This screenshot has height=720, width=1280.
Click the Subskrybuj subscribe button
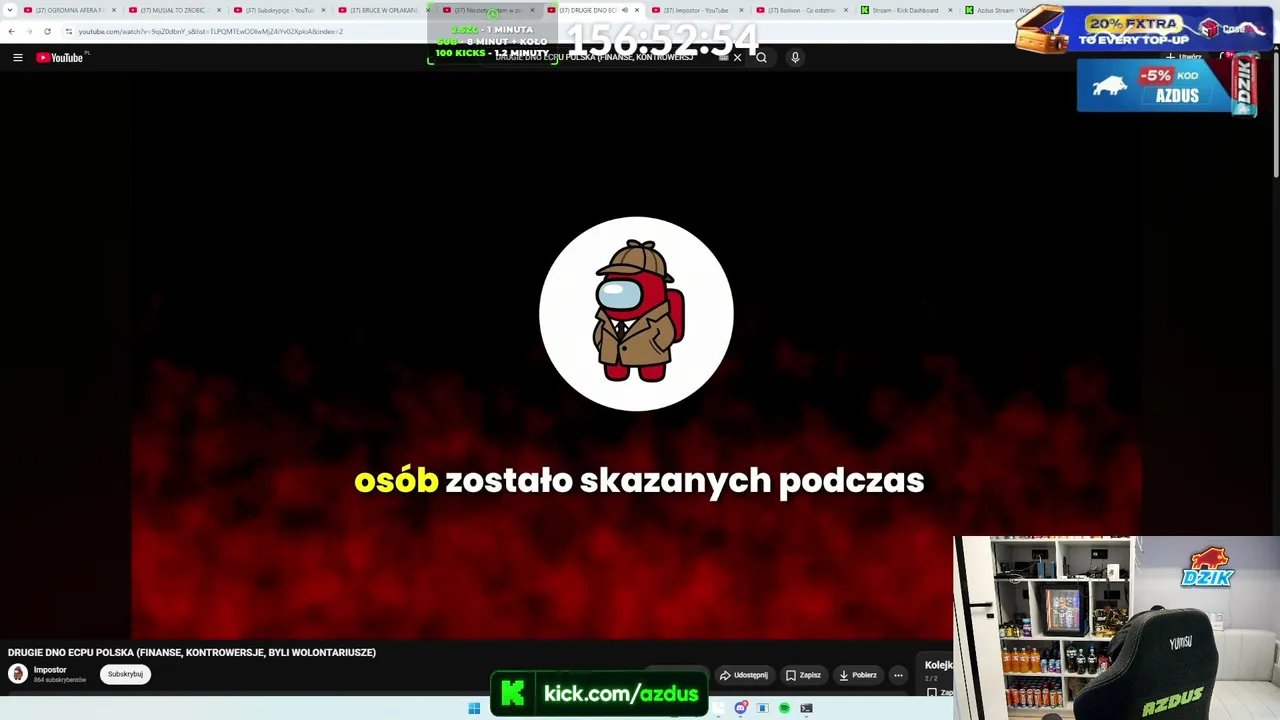pos(125,674)
